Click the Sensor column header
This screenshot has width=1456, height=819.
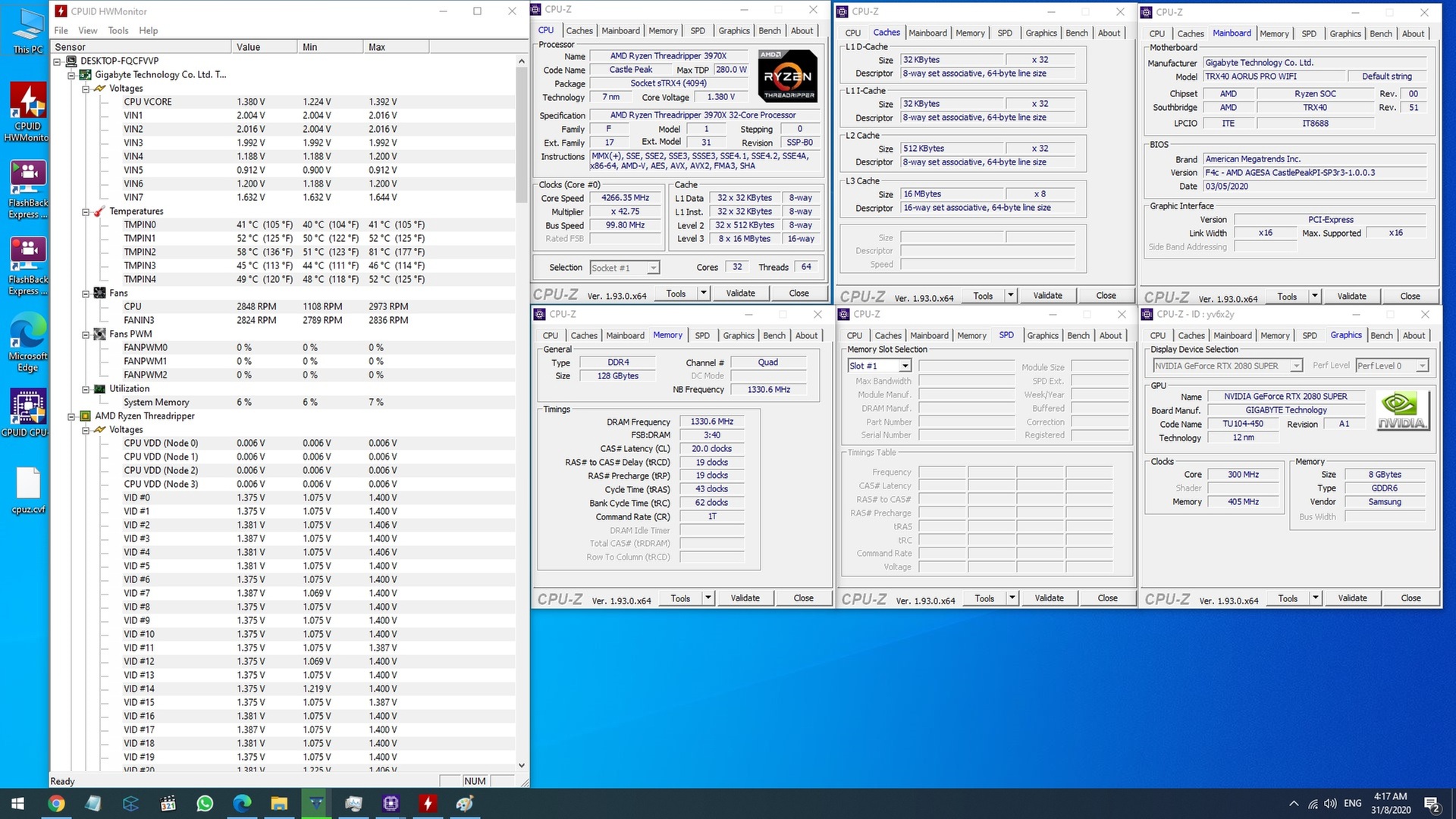pos(140,47)
